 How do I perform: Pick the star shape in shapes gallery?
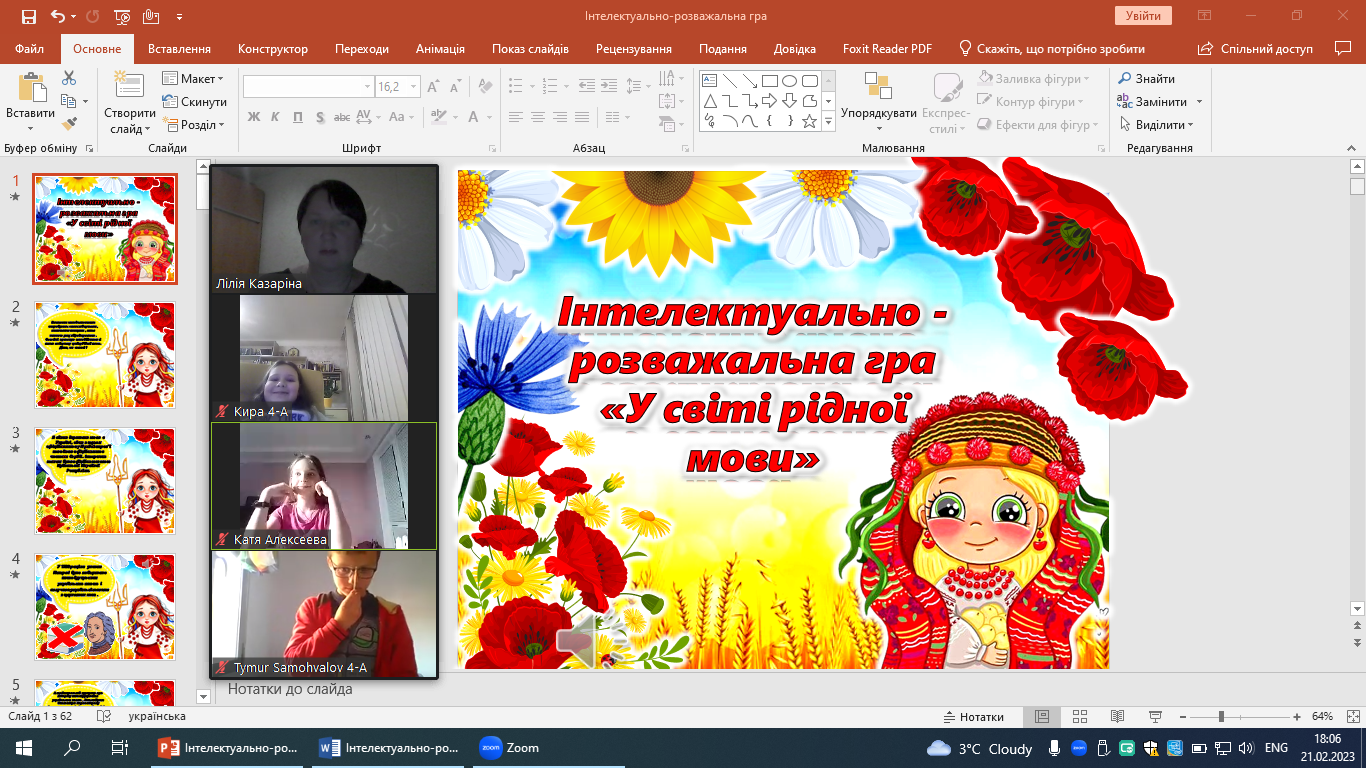[x=809, y=121]
